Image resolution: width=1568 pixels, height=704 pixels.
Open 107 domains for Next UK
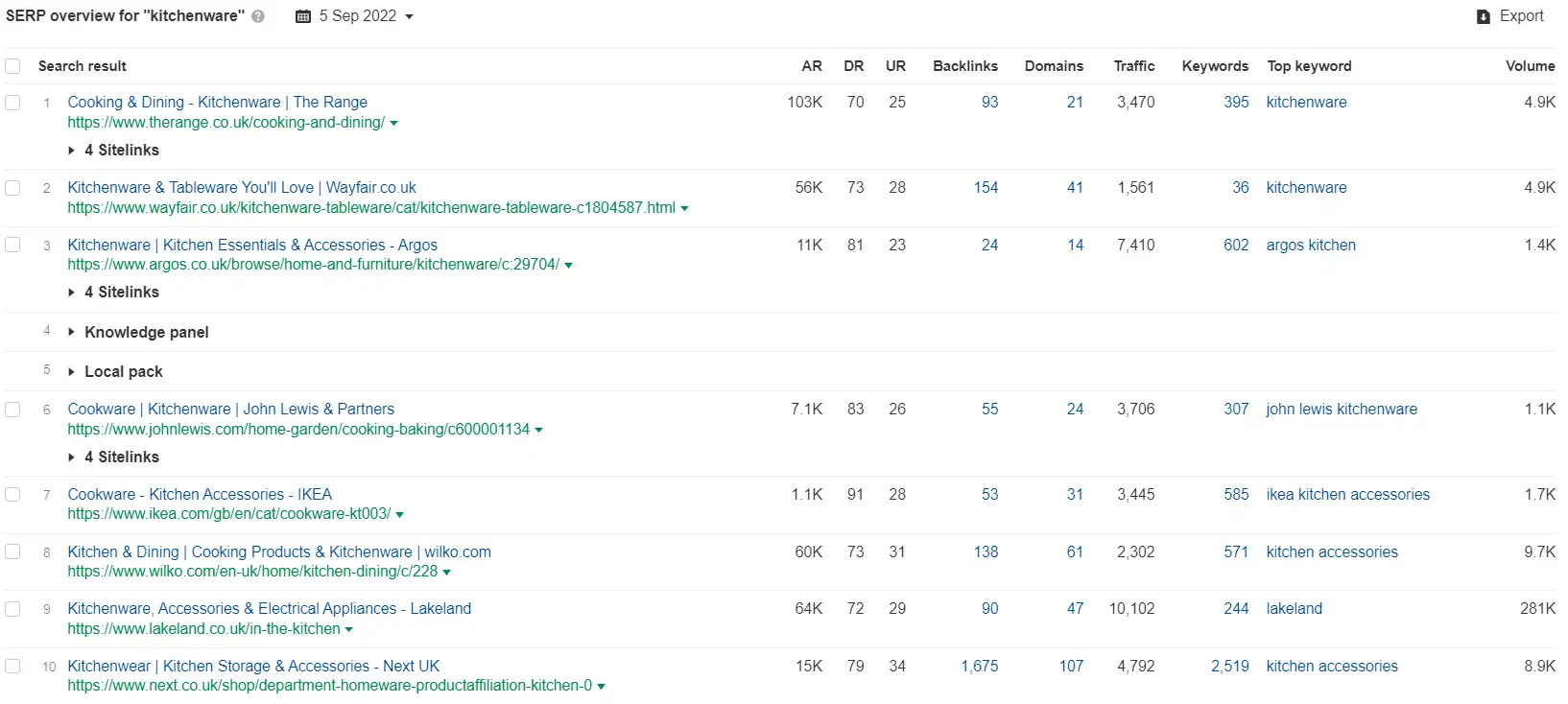click(1071, 667)
